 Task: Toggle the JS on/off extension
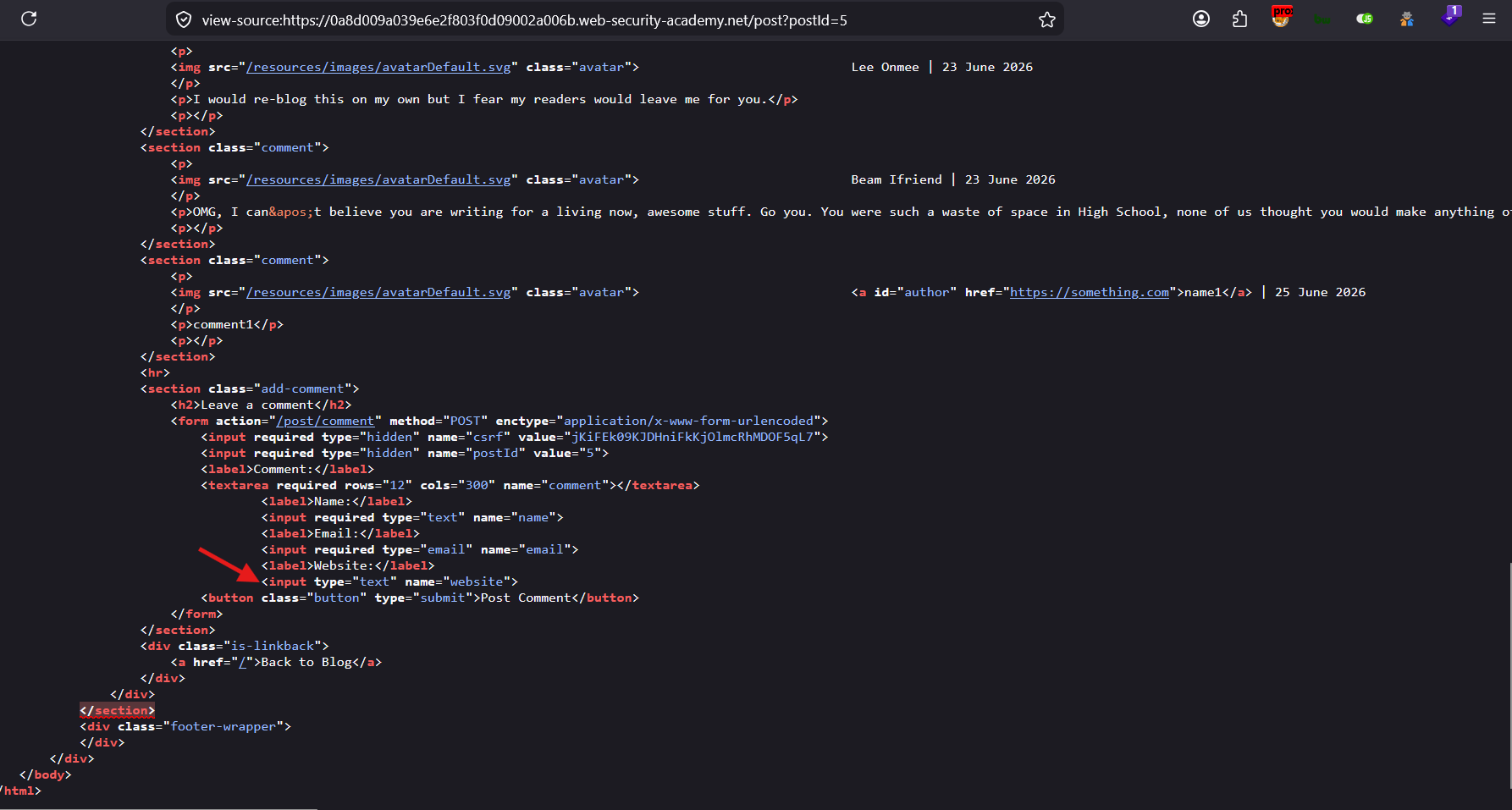[1365, 19]
